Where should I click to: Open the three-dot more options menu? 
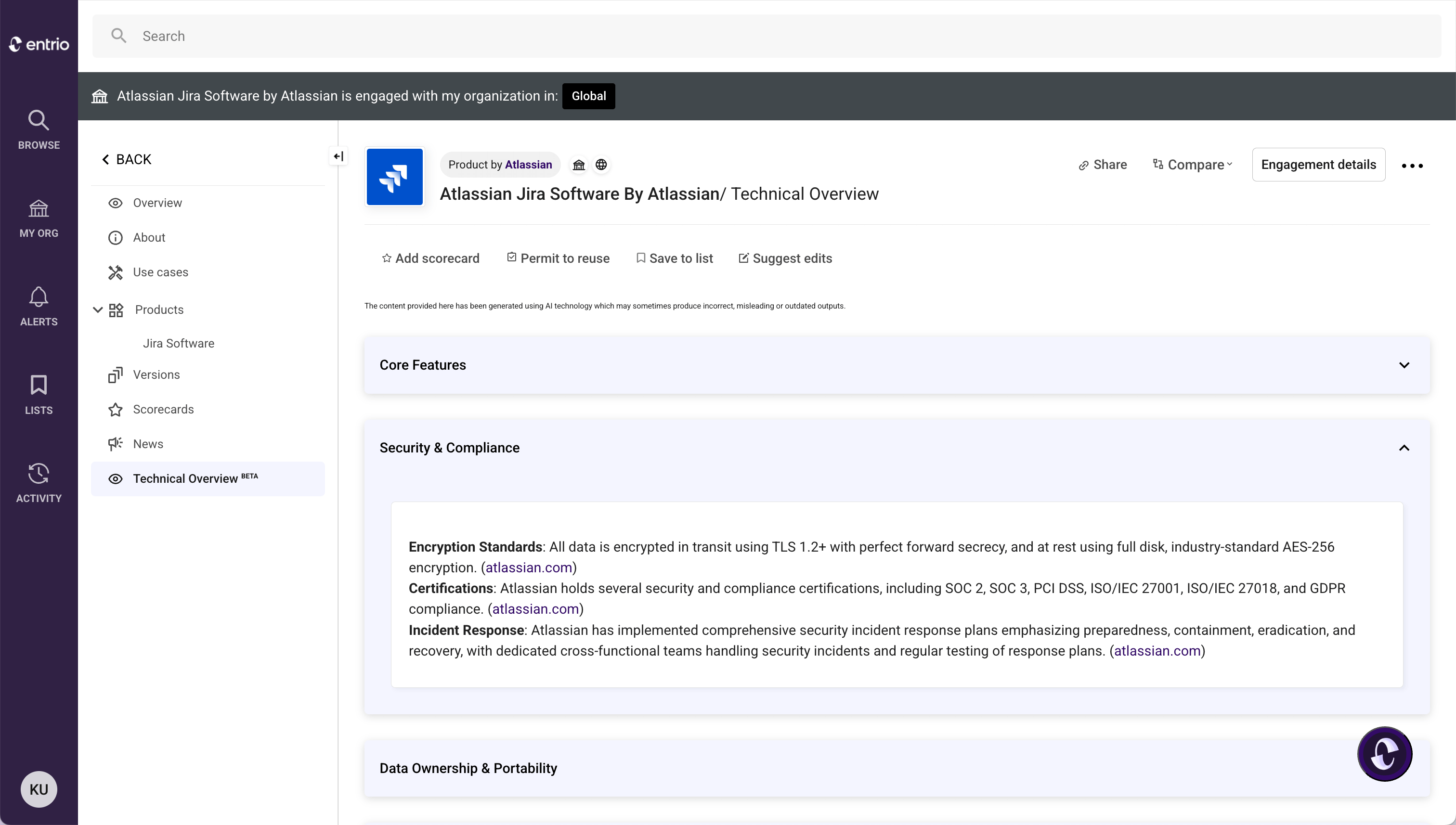tap(1412, 166)
